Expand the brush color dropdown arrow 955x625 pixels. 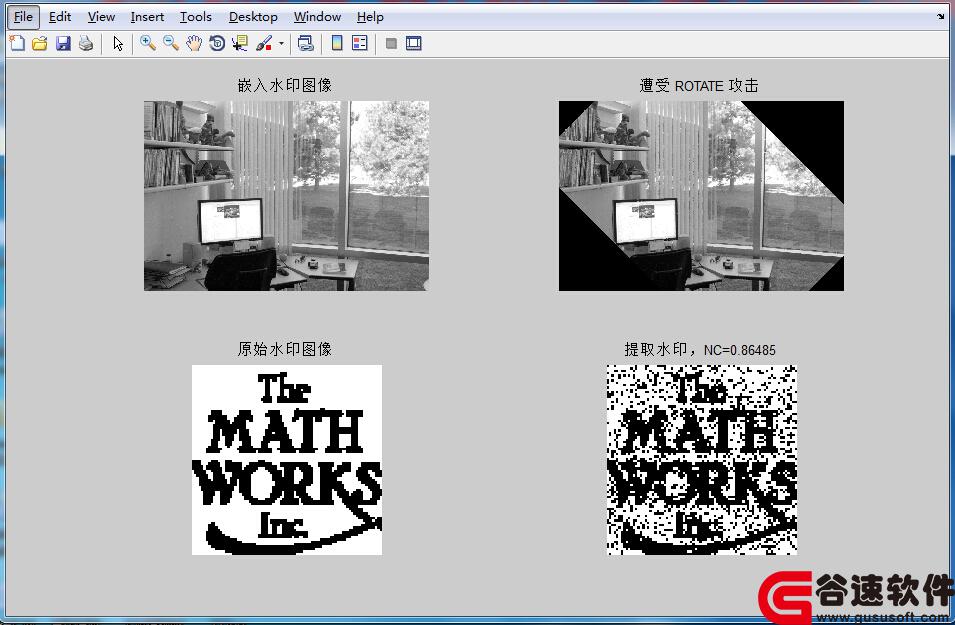point(281,43)
